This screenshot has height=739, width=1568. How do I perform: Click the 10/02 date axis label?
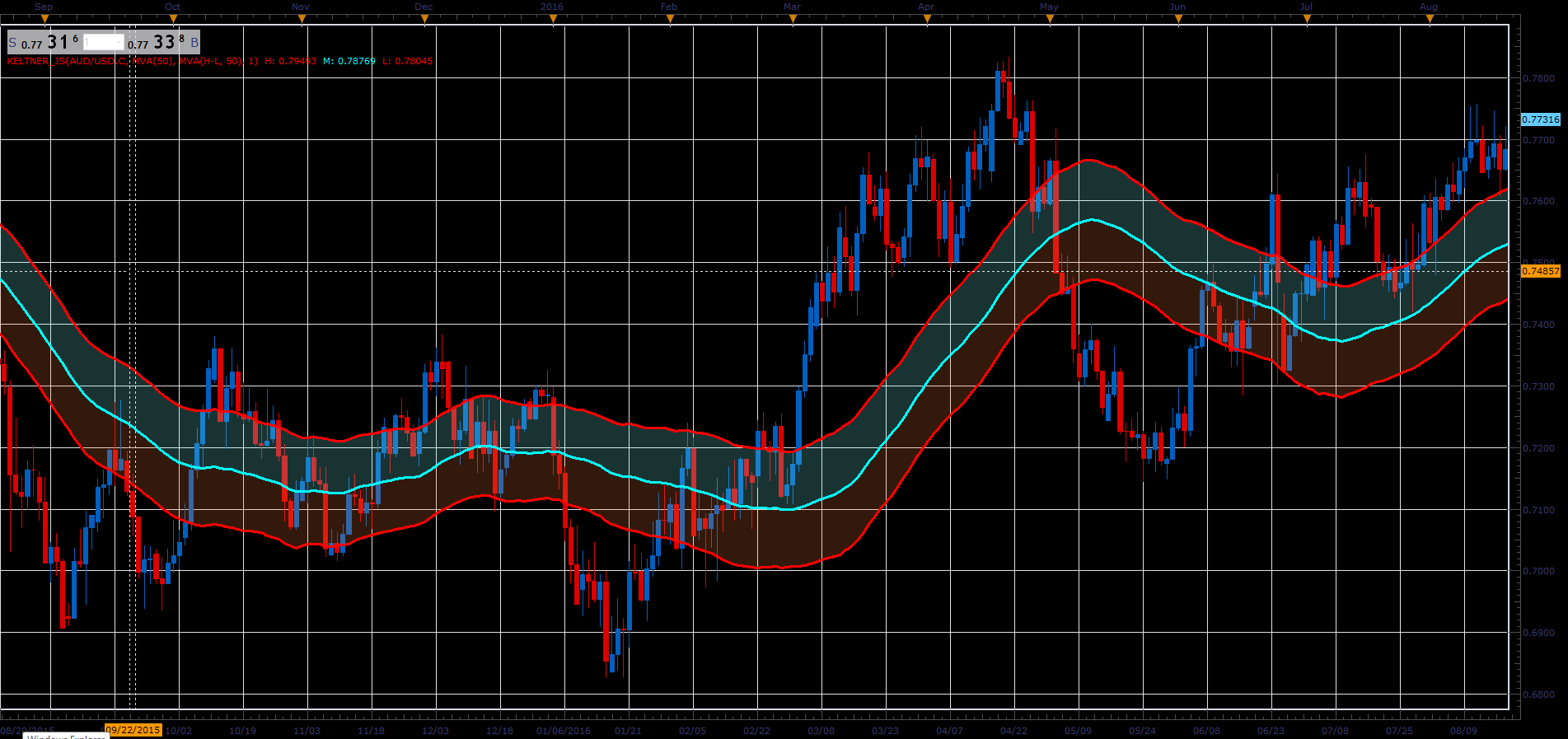pos(179,731)
